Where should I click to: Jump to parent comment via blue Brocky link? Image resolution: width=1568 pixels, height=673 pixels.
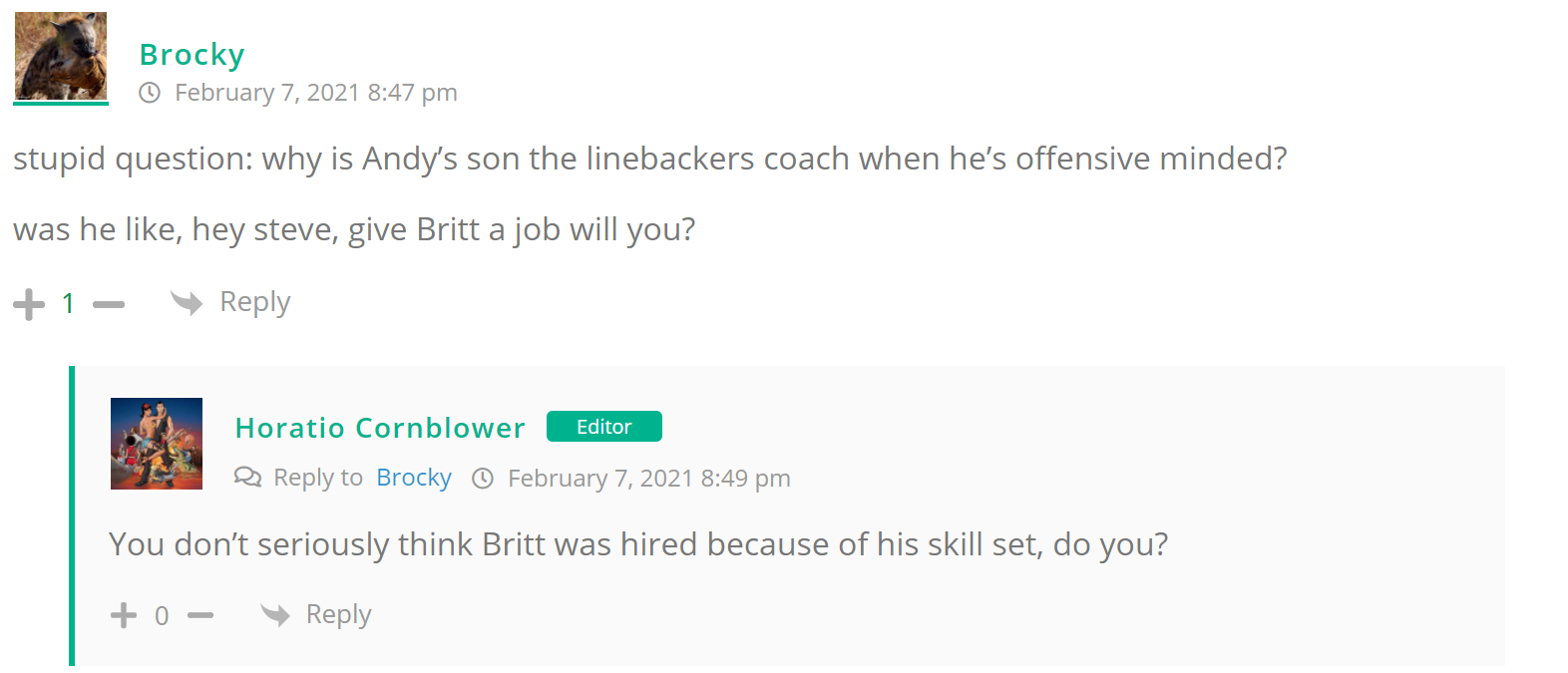414,478
